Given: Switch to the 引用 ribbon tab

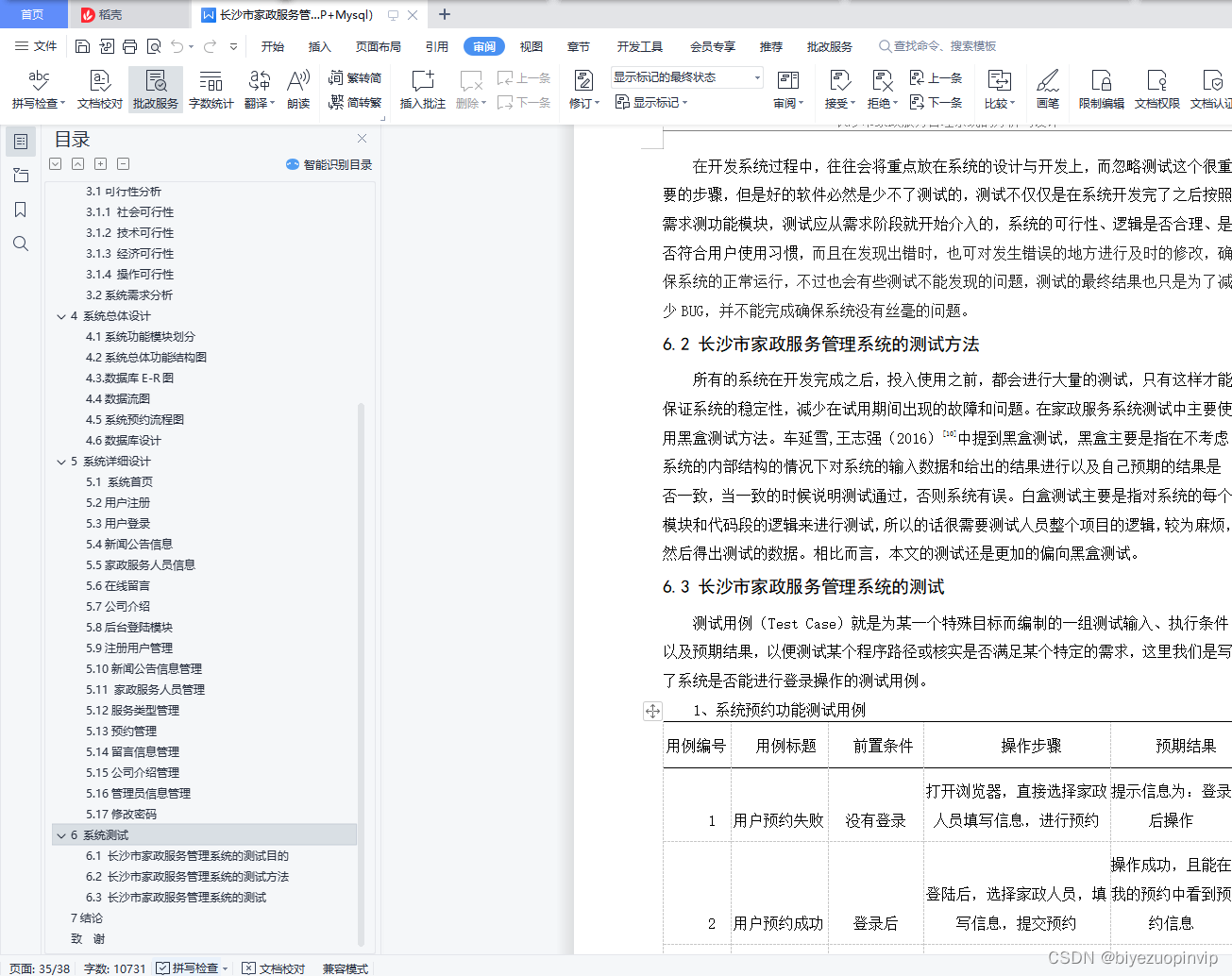Looking at the screenshot, I should (x=436, y=46).
